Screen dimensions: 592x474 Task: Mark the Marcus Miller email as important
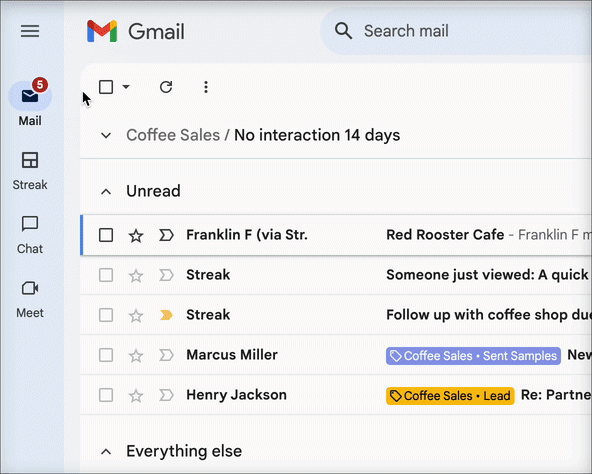click(166, 355)
